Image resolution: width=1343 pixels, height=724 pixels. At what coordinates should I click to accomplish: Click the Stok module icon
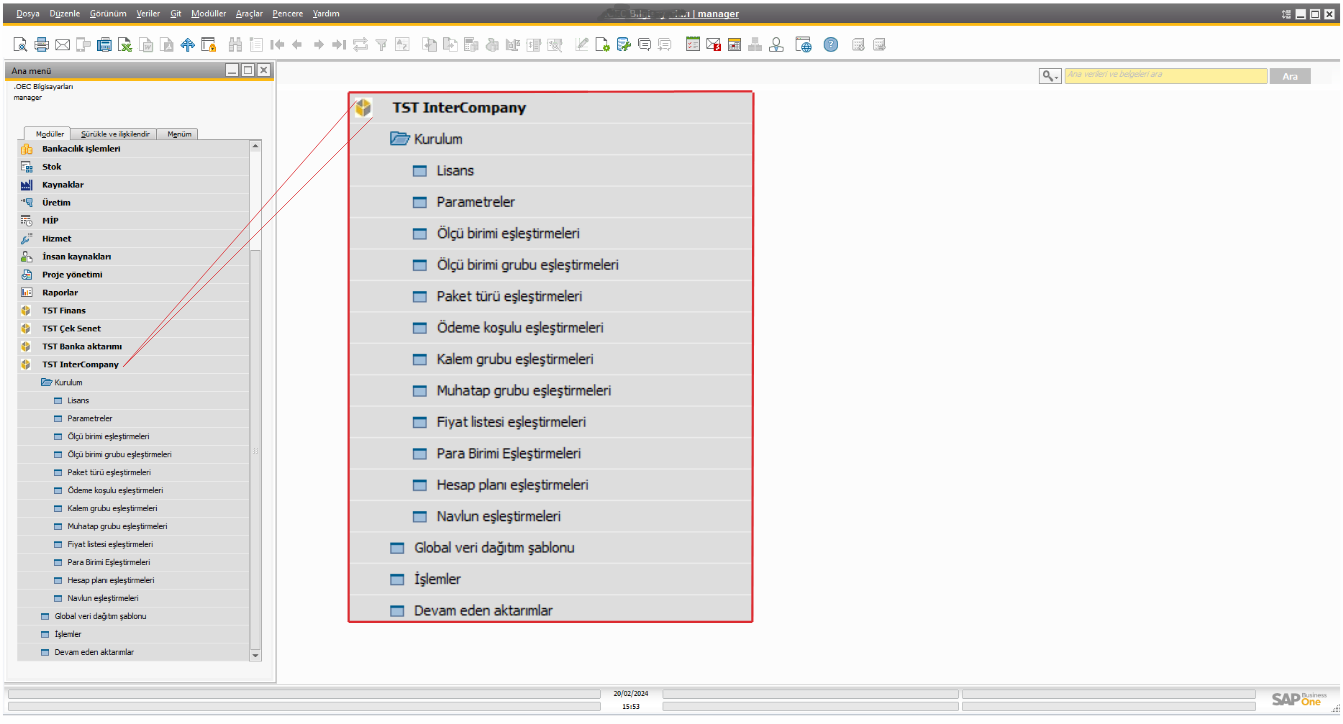[27, 167]
